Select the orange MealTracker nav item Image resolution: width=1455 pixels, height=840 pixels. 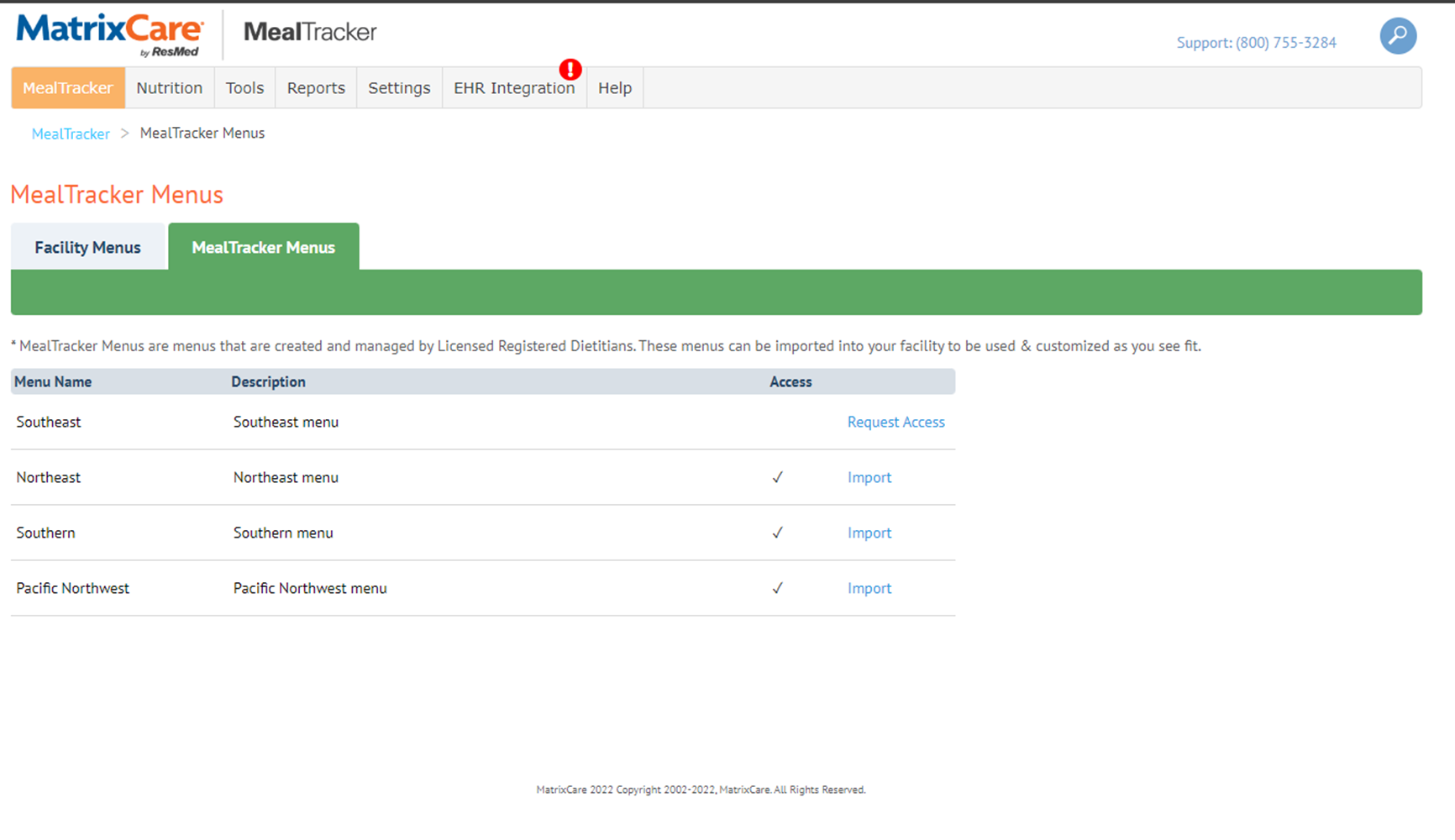click(68, 88)
